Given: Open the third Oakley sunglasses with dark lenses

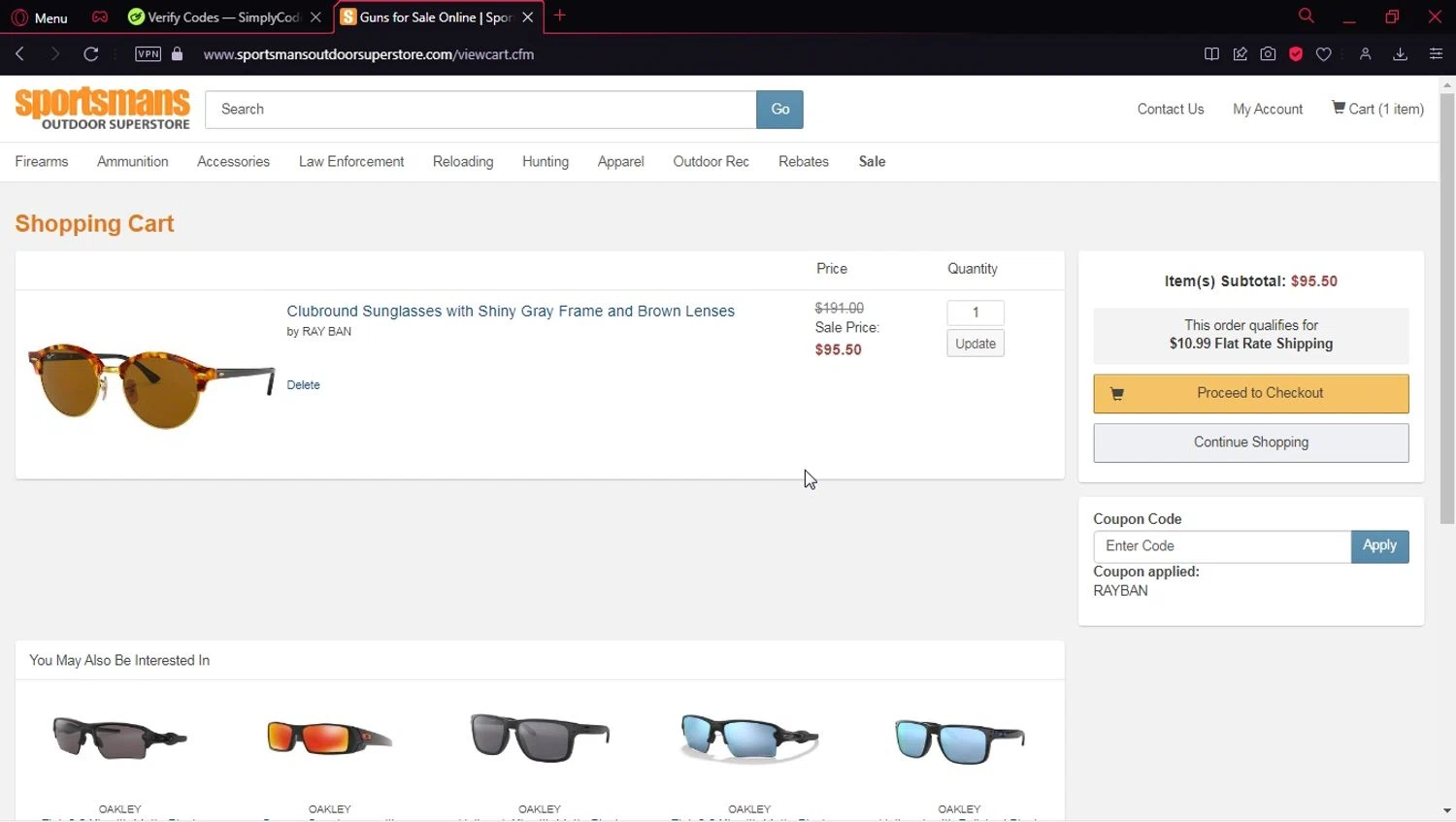Looking at the screenshot, I should [540, 738].
